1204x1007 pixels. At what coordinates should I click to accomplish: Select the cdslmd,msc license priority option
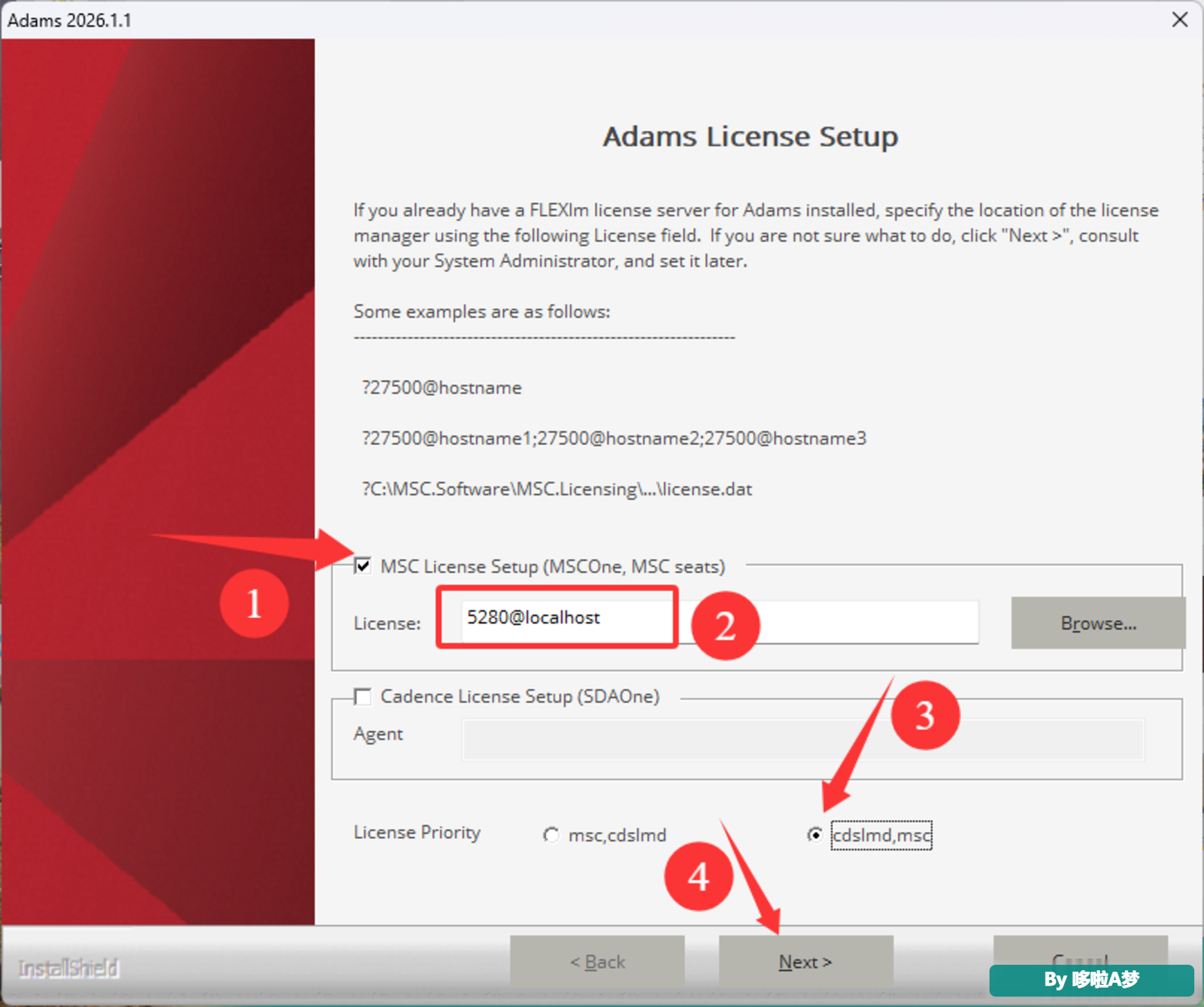[815, 835]
